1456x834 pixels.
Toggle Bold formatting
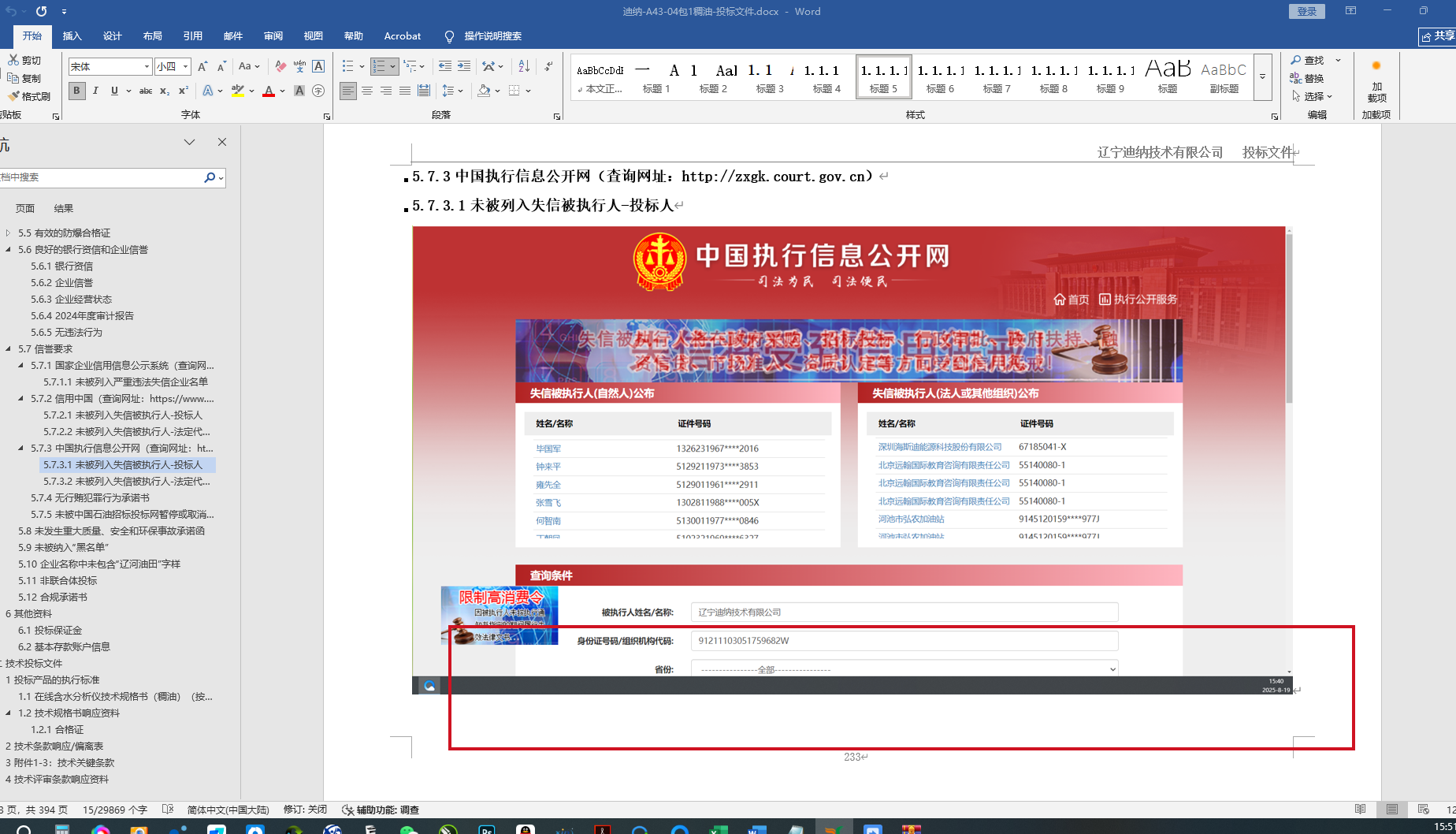[76, 91]
